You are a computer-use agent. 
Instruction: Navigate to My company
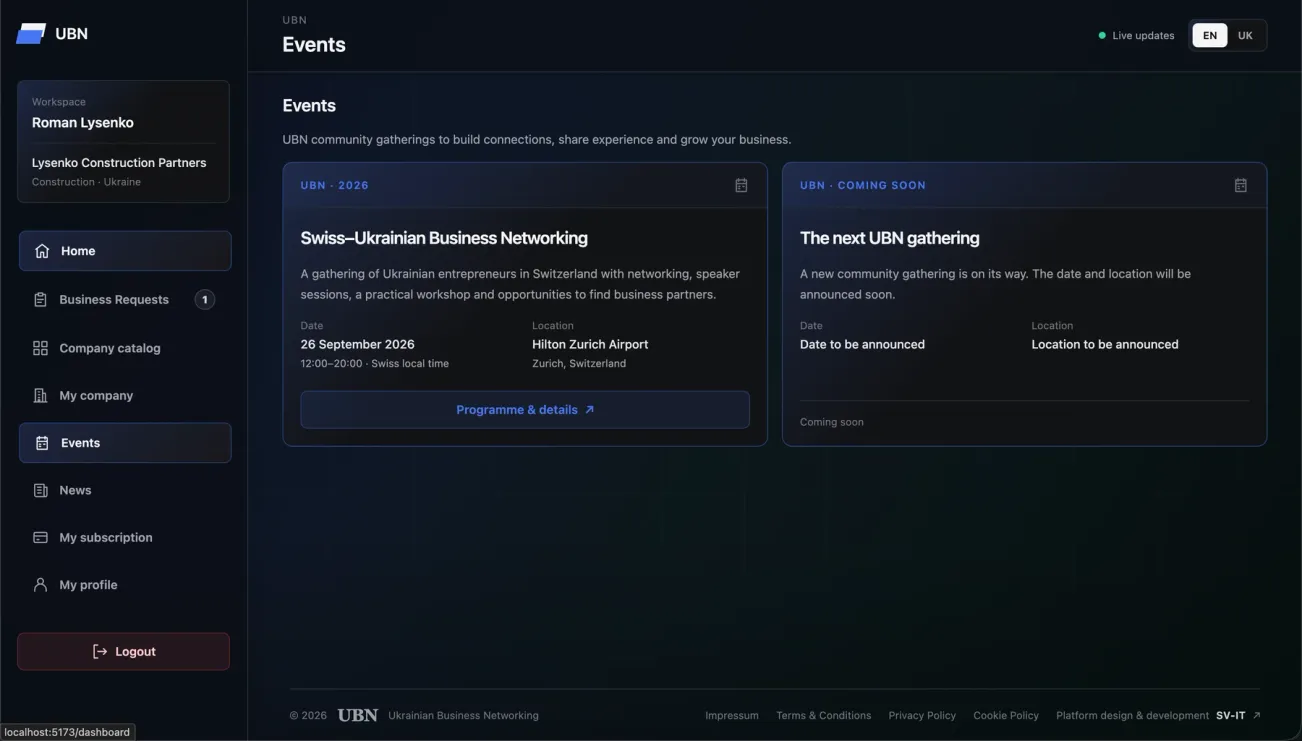pos(125,396)
